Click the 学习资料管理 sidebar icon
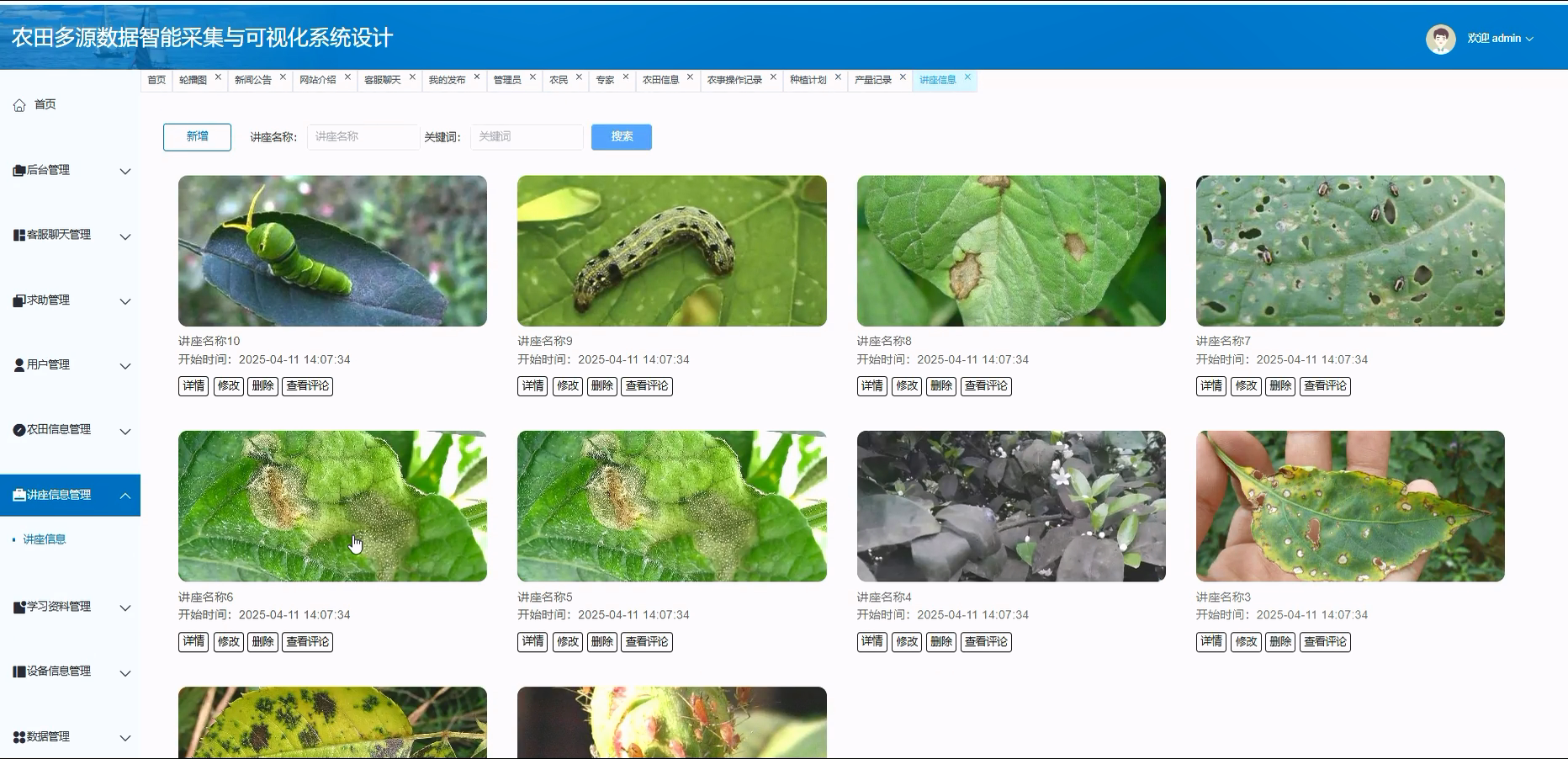The image size is (1568, 759). pyautogui.click(x=19, y=608)
